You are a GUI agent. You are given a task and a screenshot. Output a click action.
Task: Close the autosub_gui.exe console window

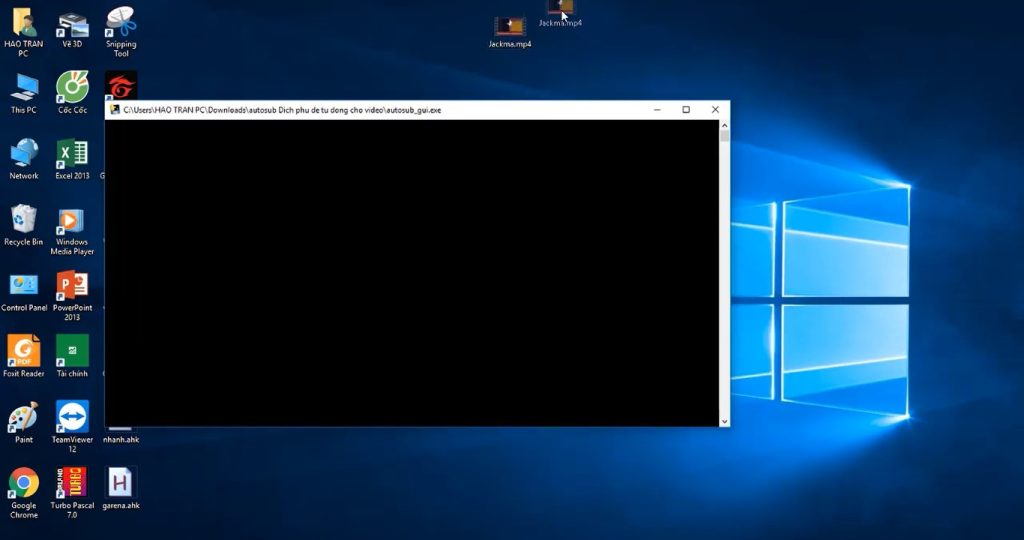[715, 110]
